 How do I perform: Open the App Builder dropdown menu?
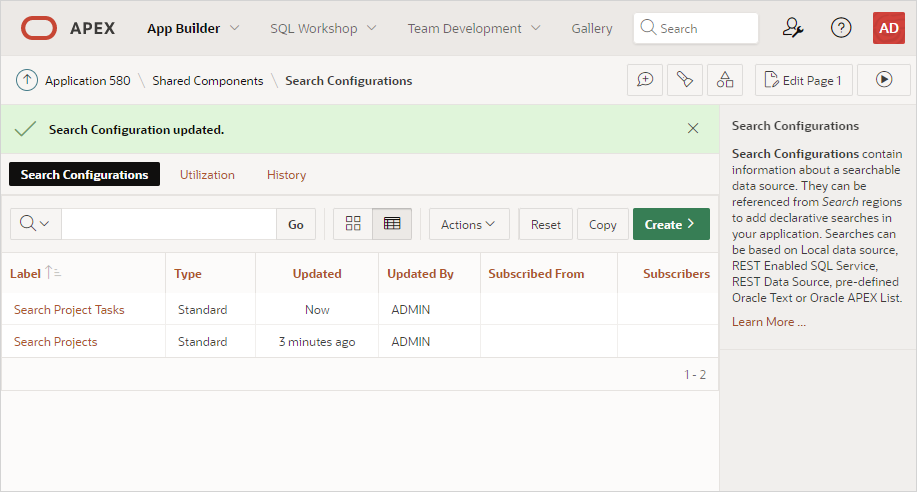[193, 28]
